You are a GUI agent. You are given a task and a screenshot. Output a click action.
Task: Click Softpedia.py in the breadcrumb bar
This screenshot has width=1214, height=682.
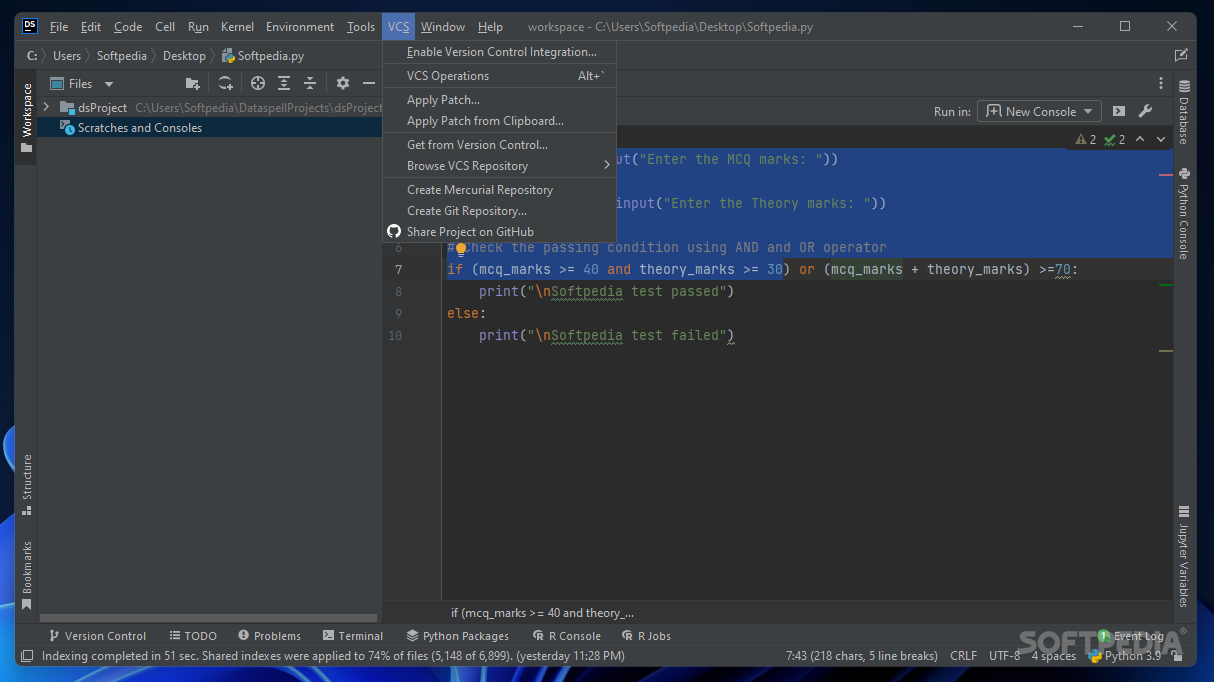click(263, 56)
